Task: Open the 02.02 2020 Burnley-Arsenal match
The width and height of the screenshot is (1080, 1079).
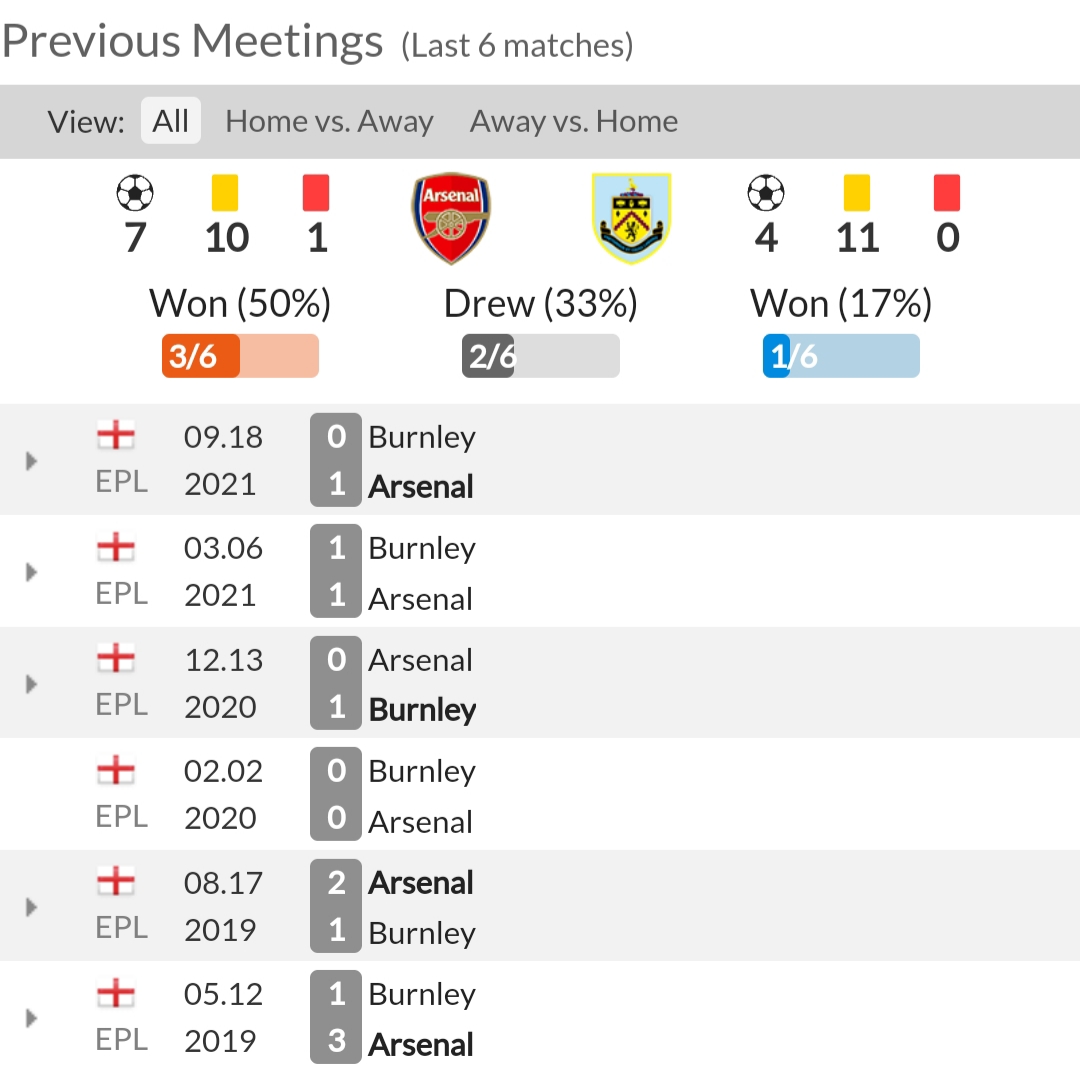Action: tap(540, 794)
